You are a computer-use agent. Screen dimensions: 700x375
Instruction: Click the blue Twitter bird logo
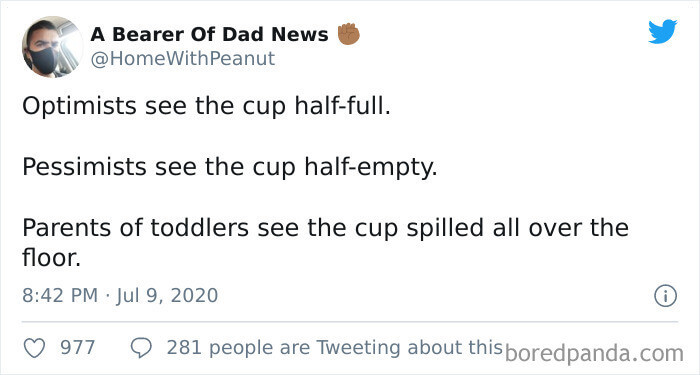(x=662, y=31)
